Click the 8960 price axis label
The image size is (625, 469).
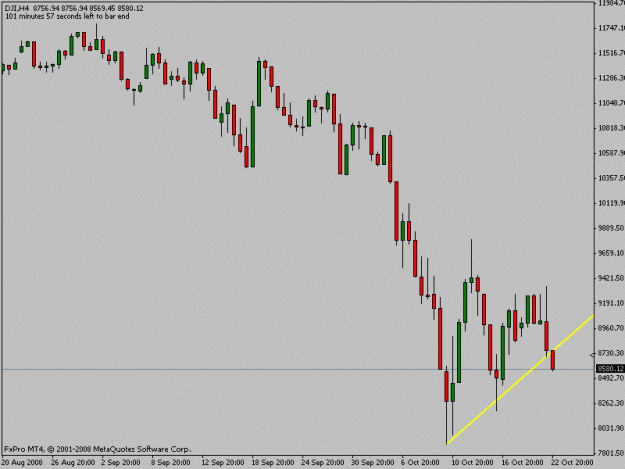tap(611, 328)
